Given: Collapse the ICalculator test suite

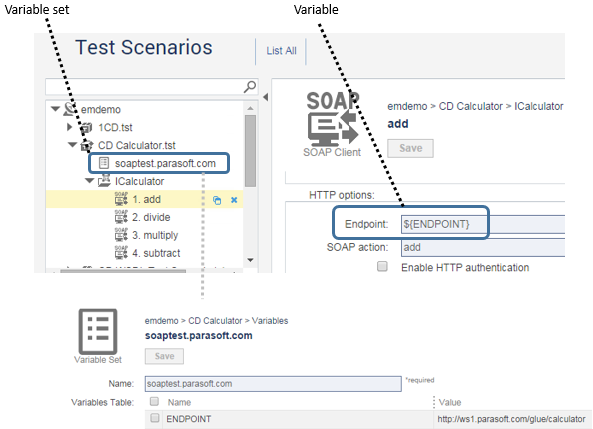Looking at the screenshot, I should coord(89,180).
